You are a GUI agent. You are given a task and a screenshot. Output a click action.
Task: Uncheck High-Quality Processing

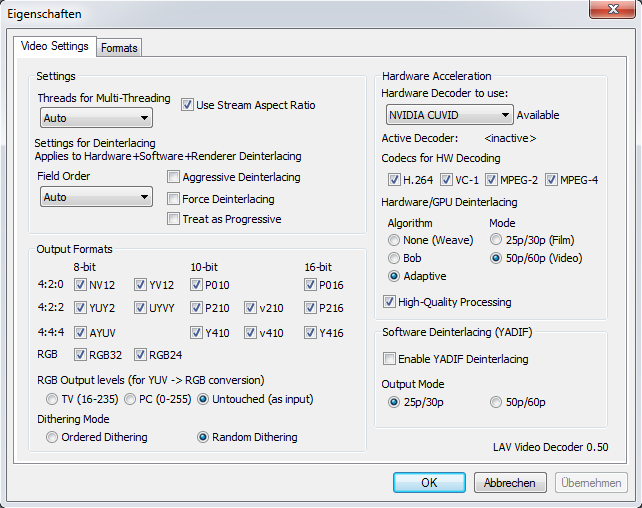[390, 302]
